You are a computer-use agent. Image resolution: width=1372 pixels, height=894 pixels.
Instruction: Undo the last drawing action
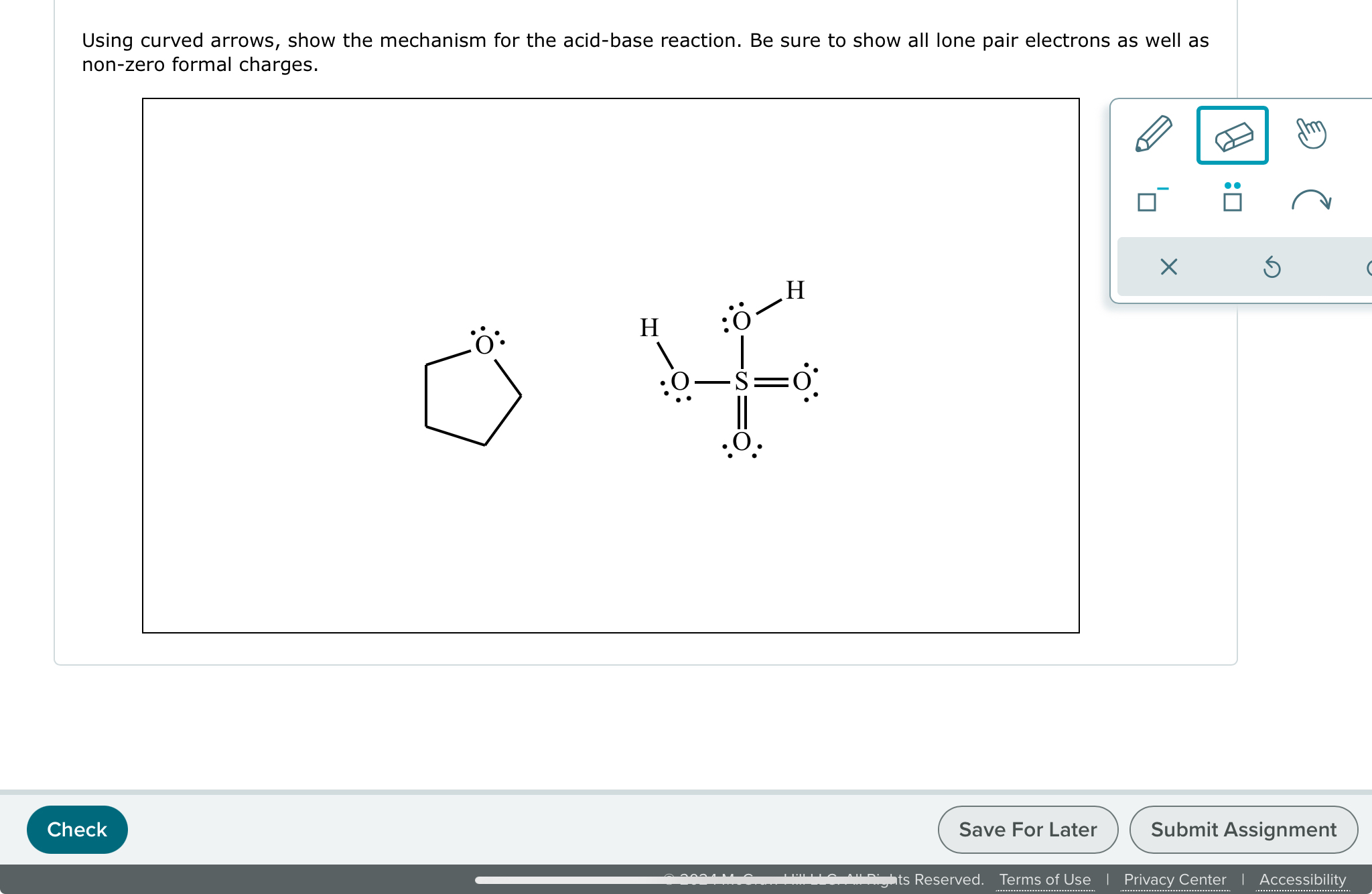[x=1272, y=267]
